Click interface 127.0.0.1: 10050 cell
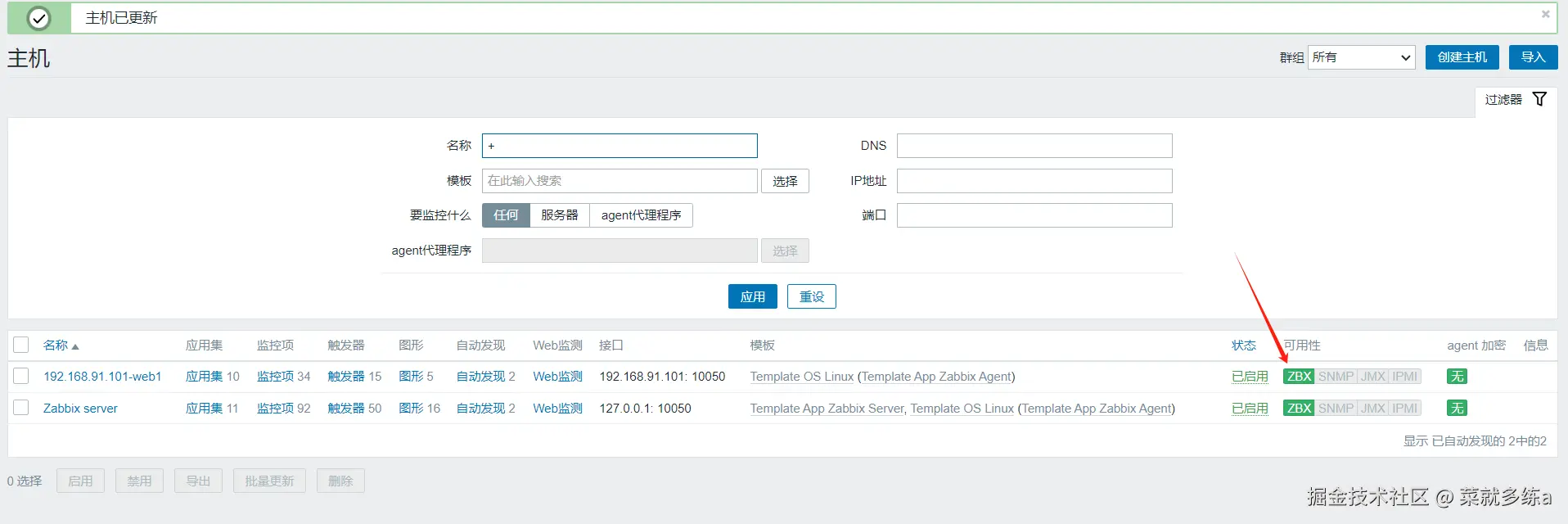 pyautogui.click(x=645, y=409)
